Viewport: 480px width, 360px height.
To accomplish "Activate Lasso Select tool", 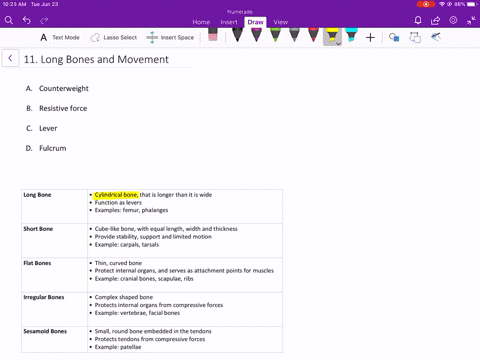I will [114, 37].
